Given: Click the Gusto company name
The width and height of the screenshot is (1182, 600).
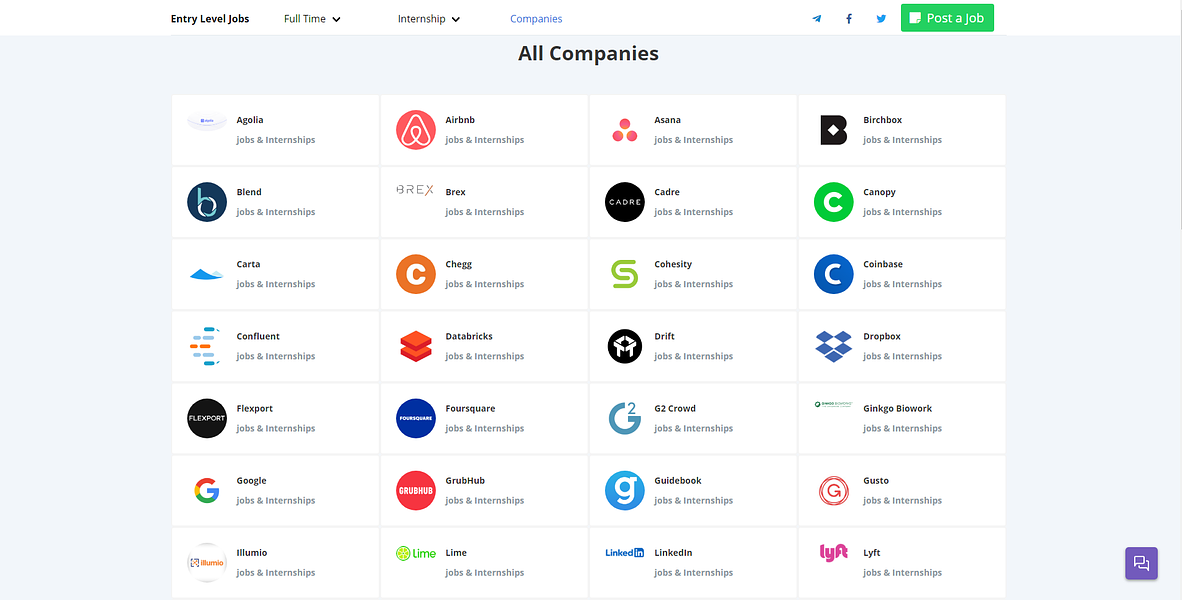Looking at the screenshot, I should [x=876, y=481].
